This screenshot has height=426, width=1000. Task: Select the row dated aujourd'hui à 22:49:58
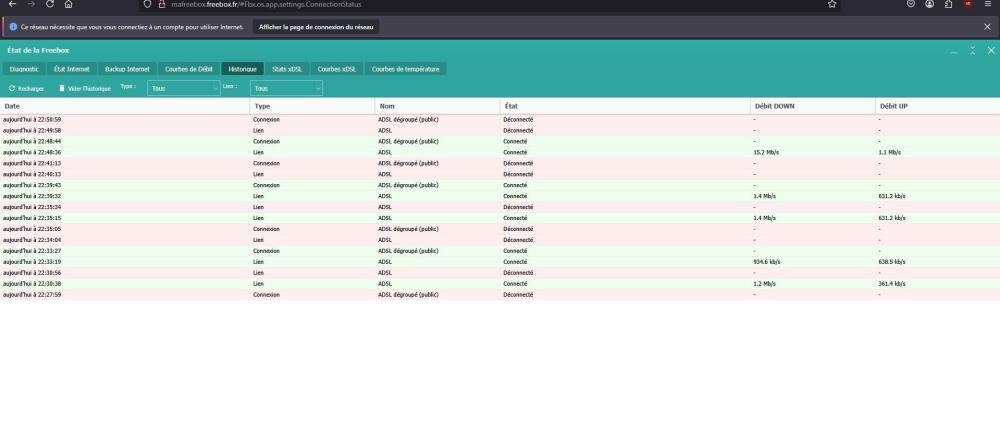pyautogui.click(x=500, y=130)
